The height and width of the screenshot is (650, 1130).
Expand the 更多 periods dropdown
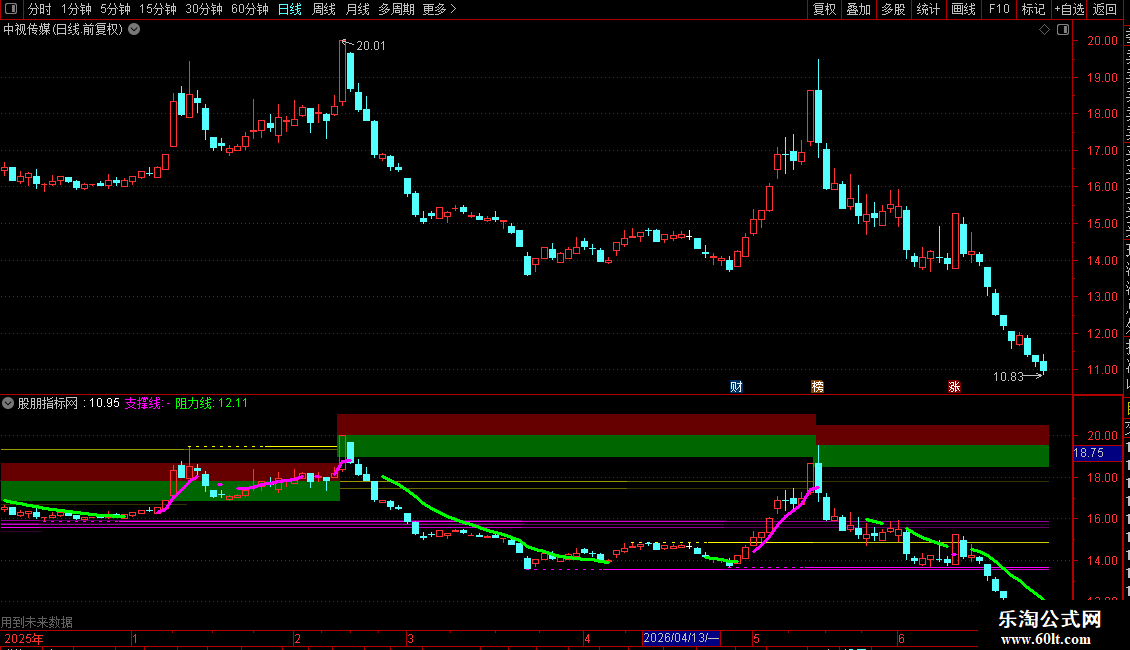(439, 9)
